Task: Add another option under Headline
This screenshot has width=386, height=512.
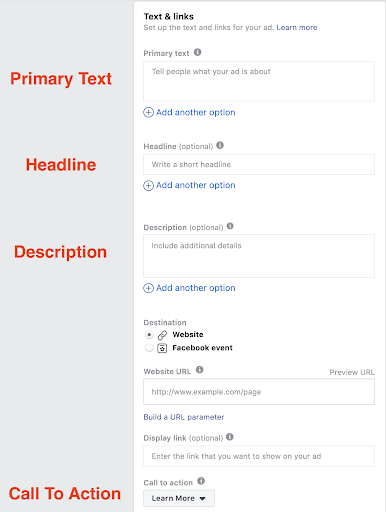Action: [189, 185]
